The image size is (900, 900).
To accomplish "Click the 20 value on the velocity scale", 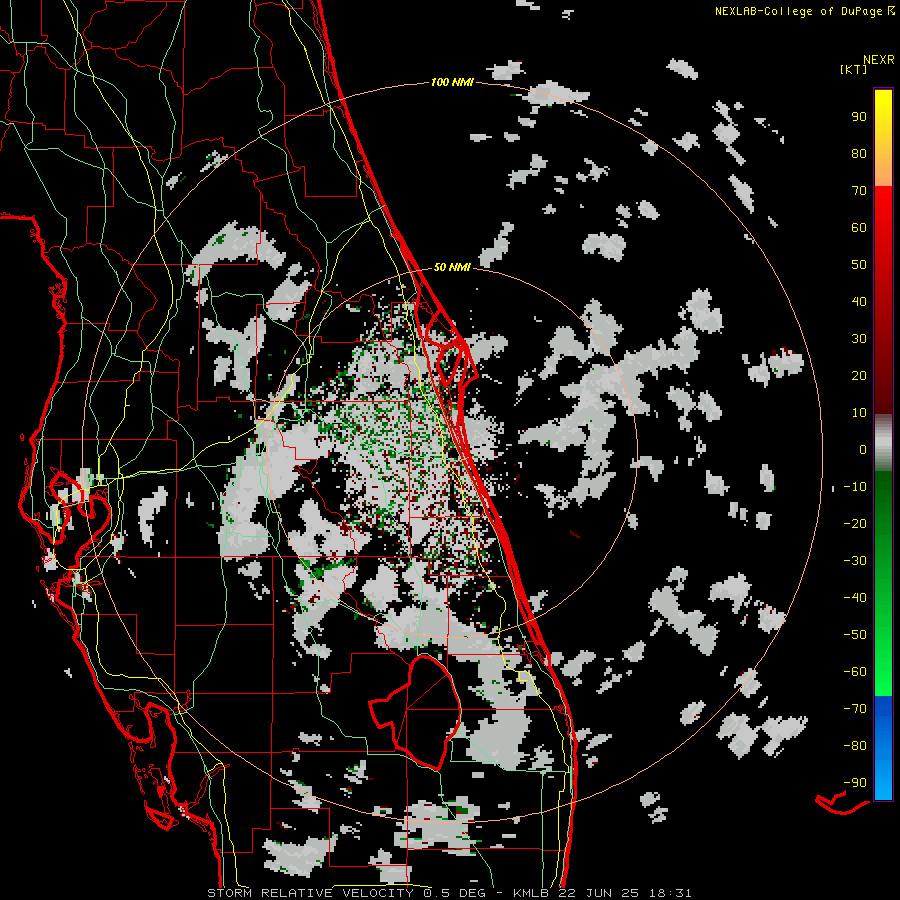I will (859, 376).
